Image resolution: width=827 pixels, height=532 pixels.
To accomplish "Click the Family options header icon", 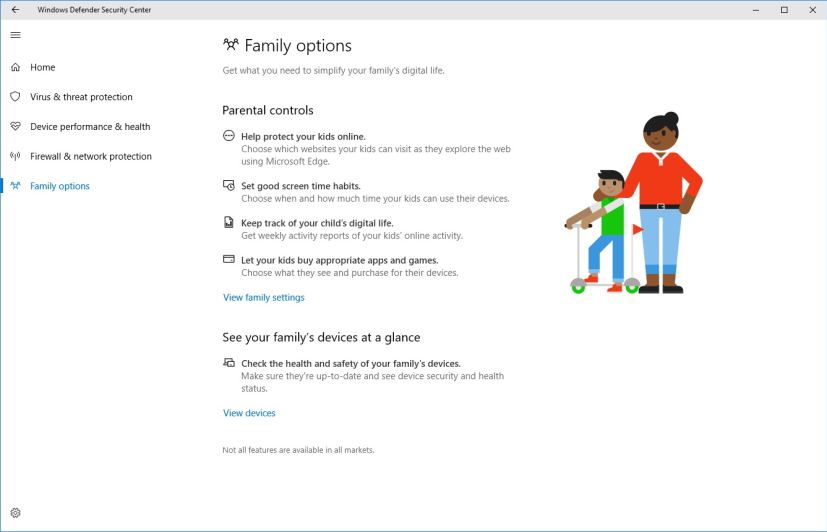I will [x=230, y=45].
